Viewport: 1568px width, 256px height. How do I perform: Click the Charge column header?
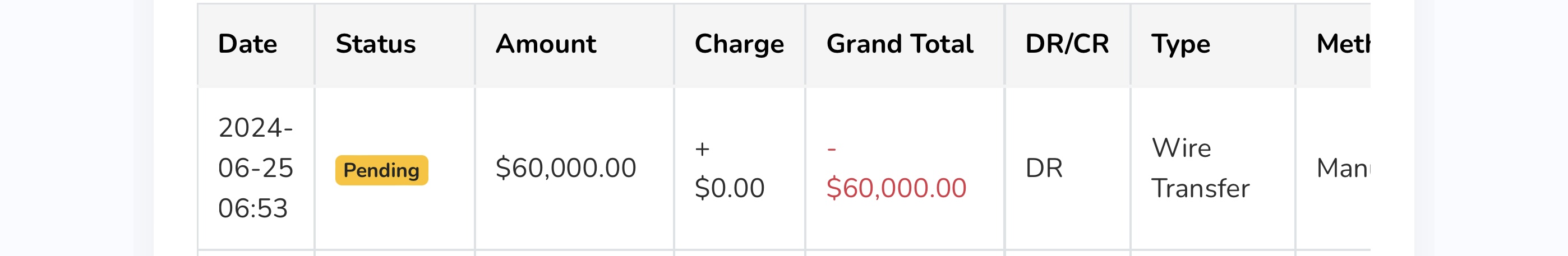[739, 44]
